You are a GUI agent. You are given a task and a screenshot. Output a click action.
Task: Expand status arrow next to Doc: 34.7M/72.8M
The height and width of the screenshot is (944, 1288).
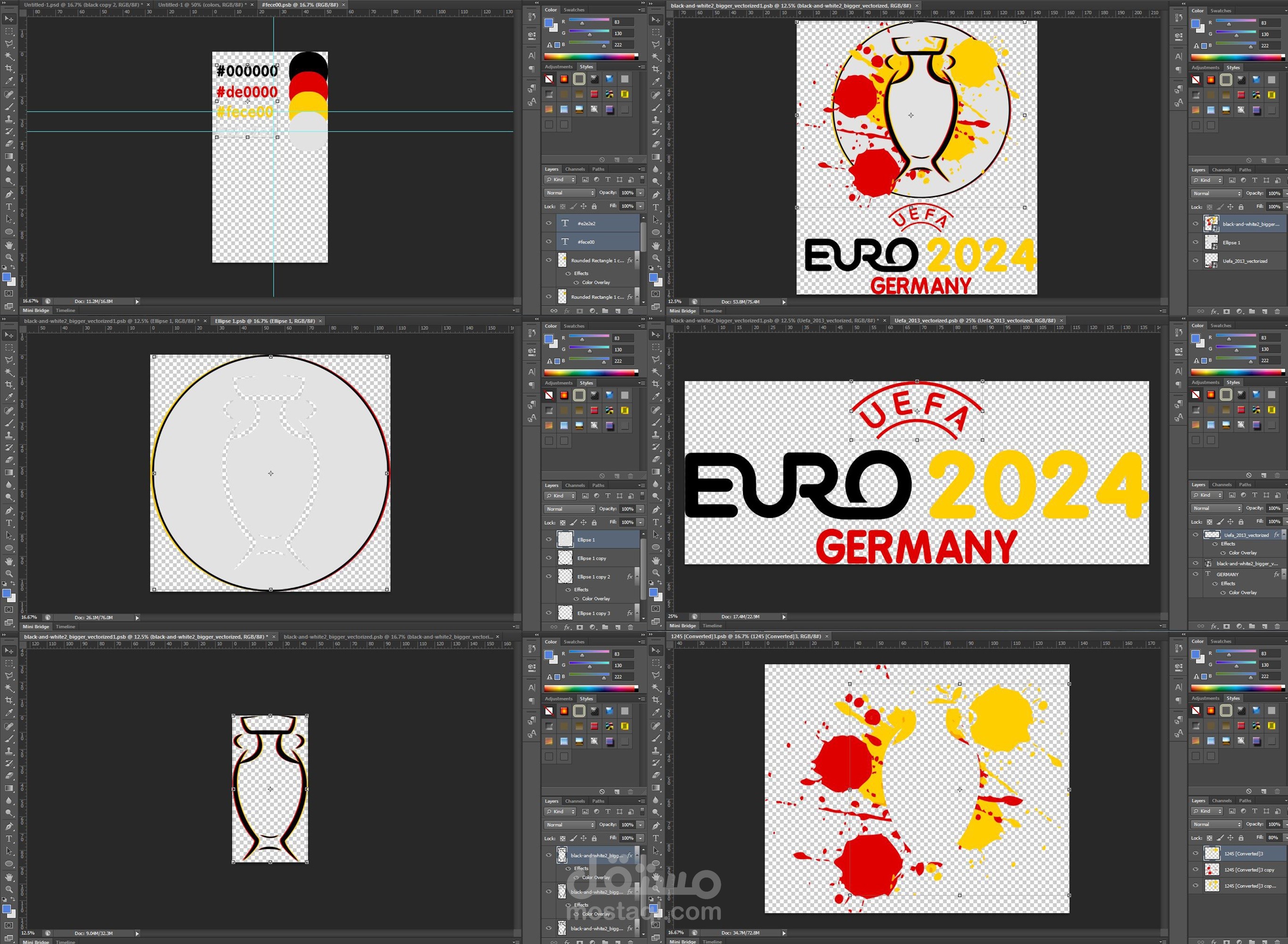point(784,933)
